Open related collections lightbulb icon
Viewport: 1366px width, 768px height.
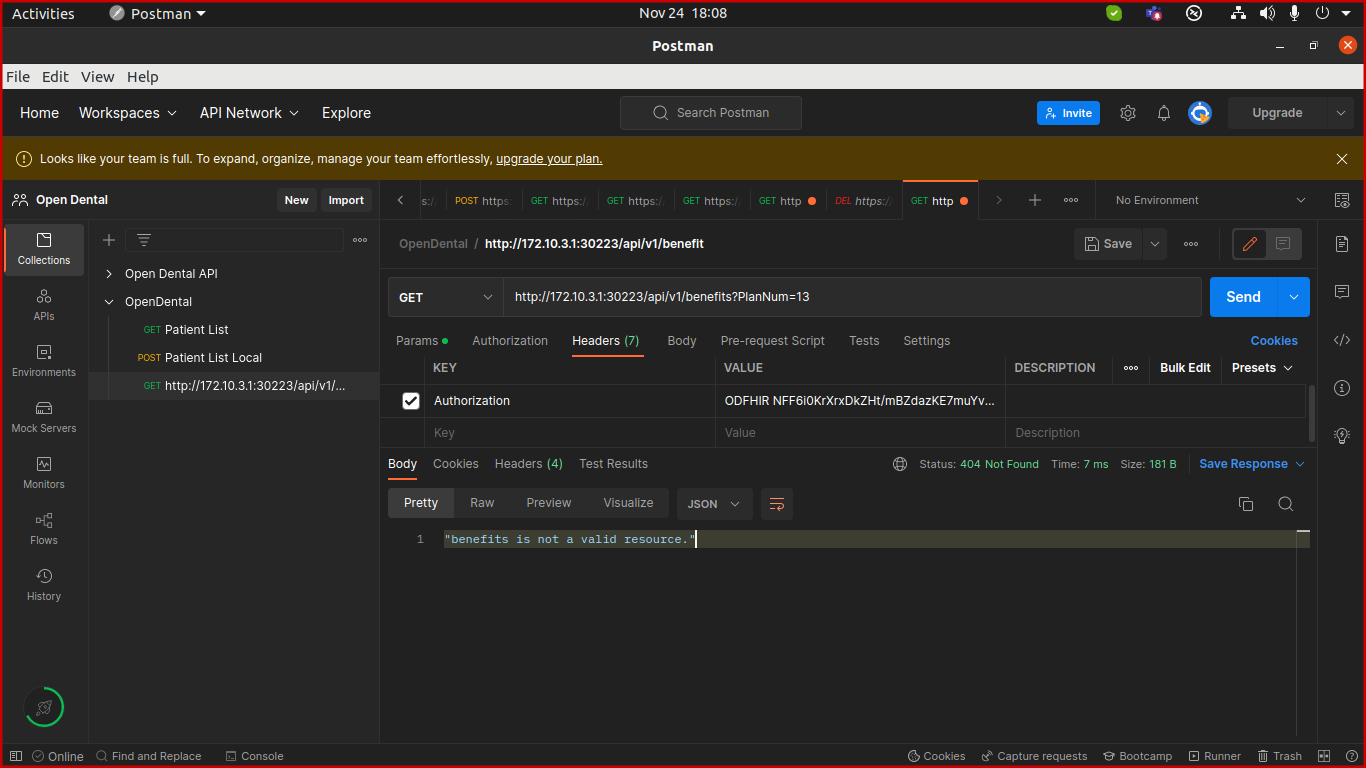pyautogui.click(x=1342, y=436)
